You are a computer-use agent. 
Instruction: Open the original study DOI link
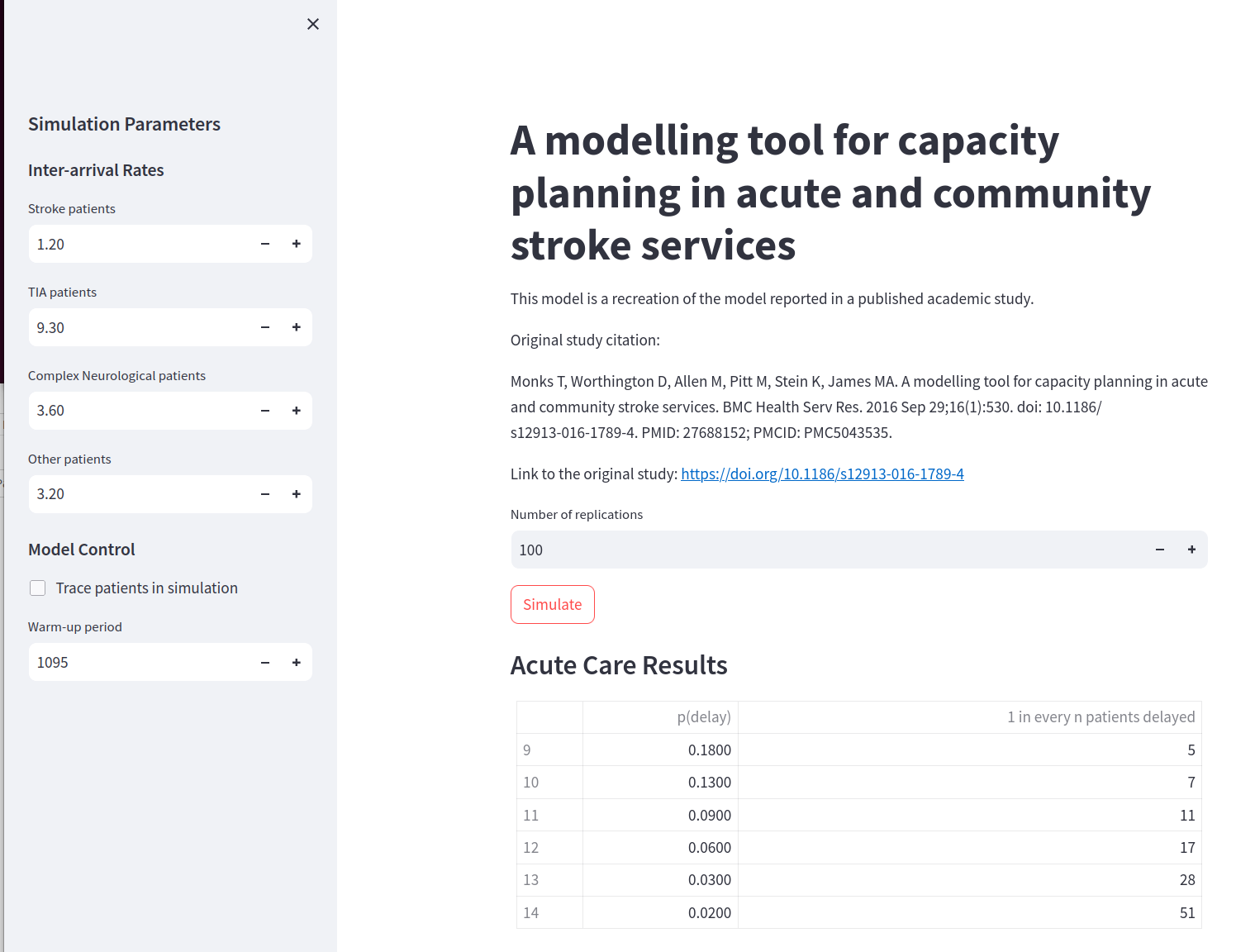(x=822, y=474)
